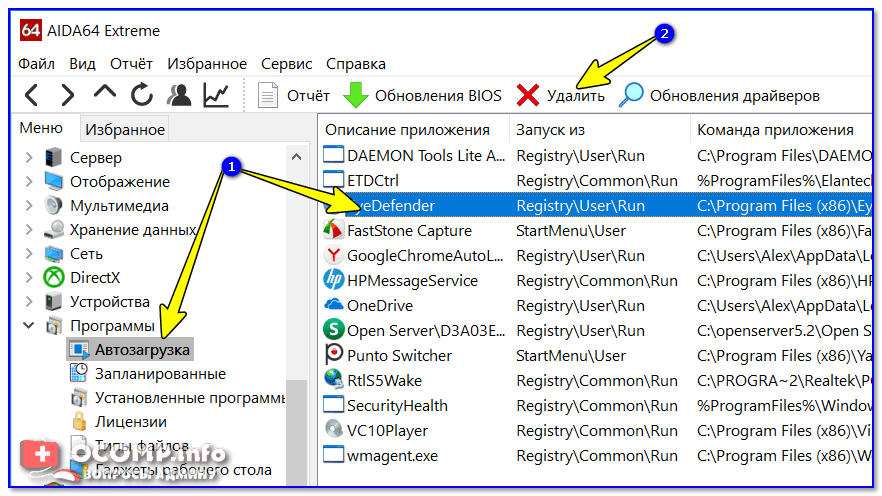882x496 pixels.
Task: Click the Punto Switcher icon
Action: click(333, 355)
